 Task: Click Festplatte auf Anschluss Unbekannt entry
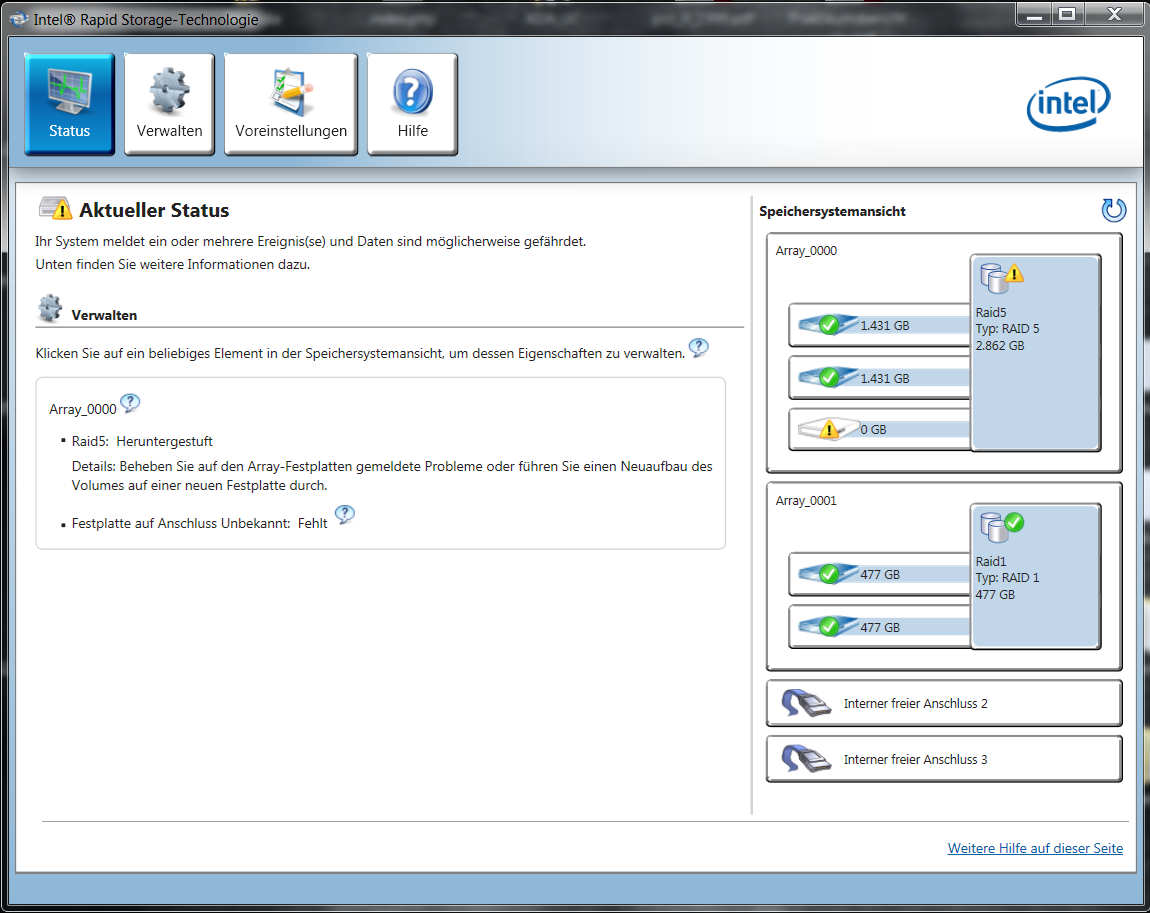[x=199, y=524]
